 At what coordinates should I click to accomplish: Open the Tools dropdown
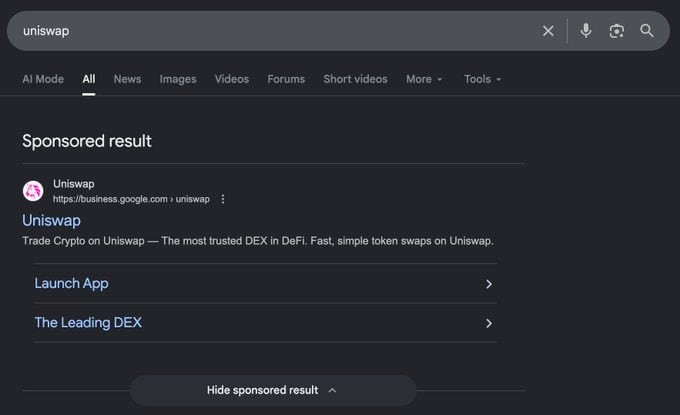(482, 79)
